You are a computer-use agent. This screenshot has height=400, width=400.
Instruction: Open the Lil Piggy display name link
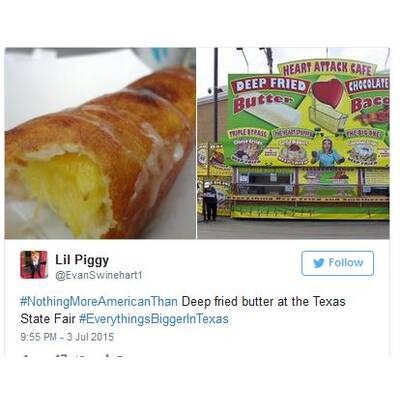82,259
